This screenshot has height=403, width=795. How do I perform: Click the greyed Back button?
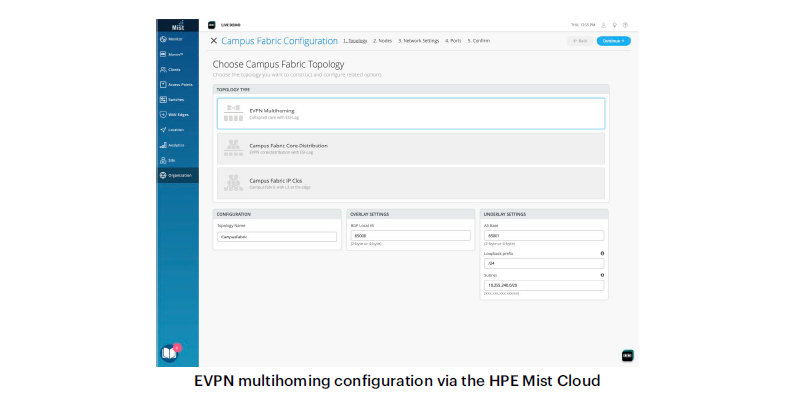[580, 41]
